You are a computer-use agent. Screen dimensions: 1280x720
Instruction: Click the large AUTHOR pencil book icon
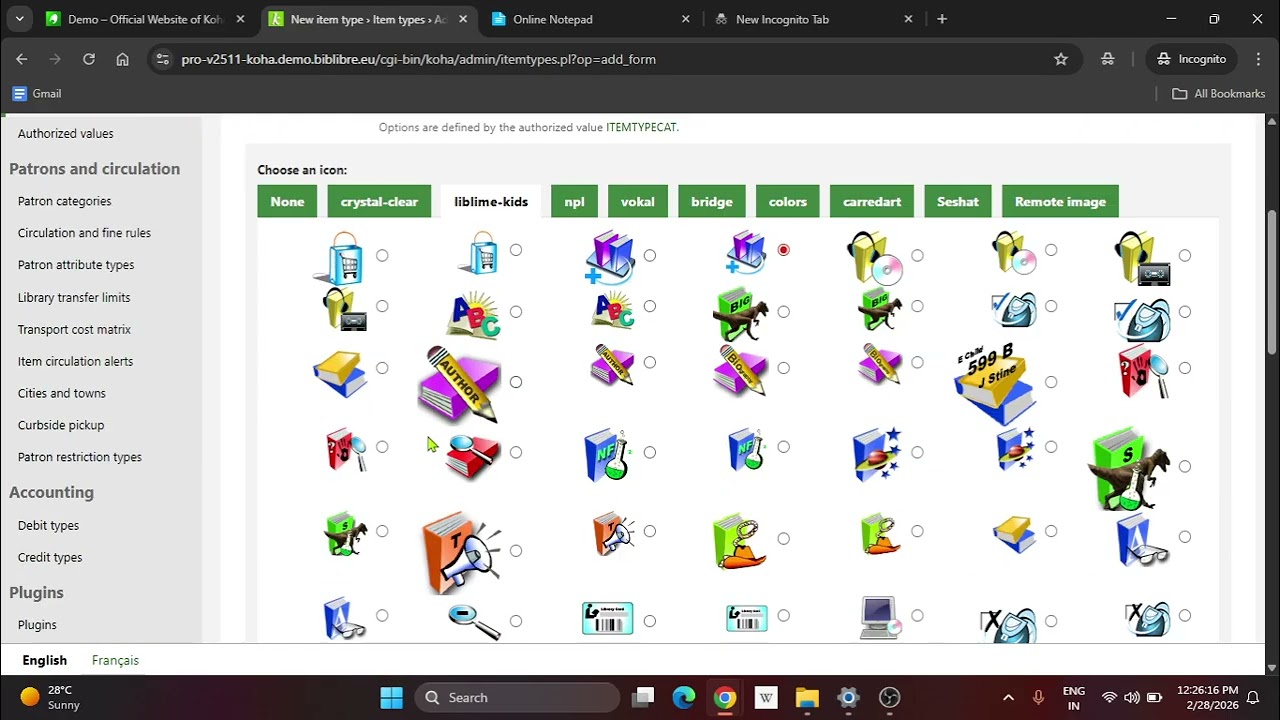(x=460, y=384)
